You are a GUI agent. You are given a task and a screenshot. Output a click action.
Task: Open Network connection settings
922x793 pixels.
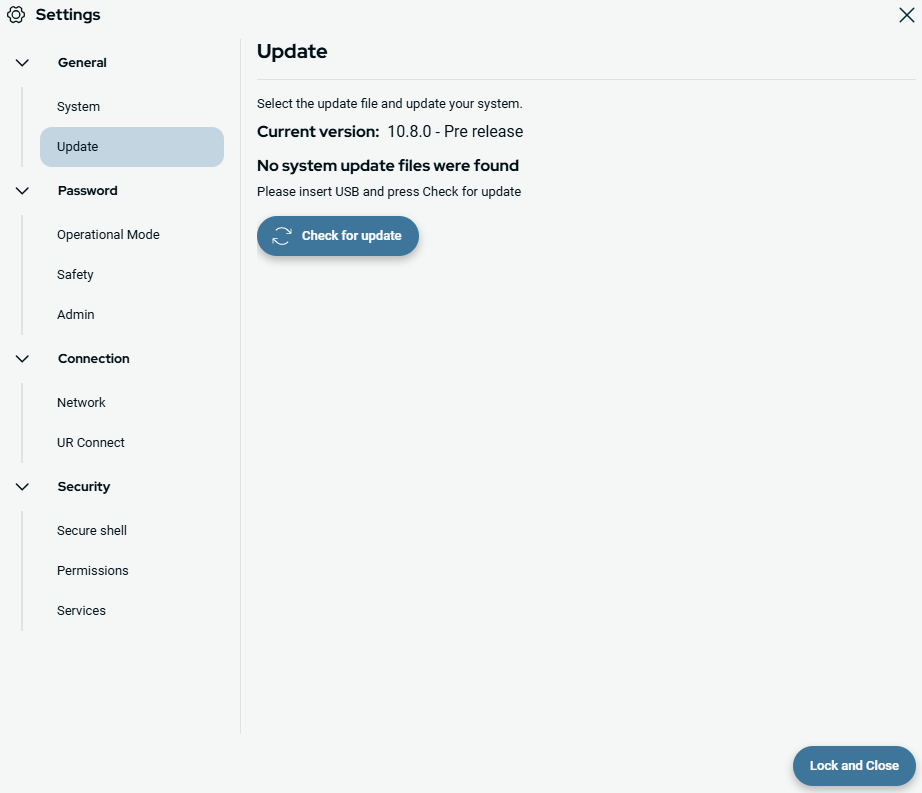81,403
